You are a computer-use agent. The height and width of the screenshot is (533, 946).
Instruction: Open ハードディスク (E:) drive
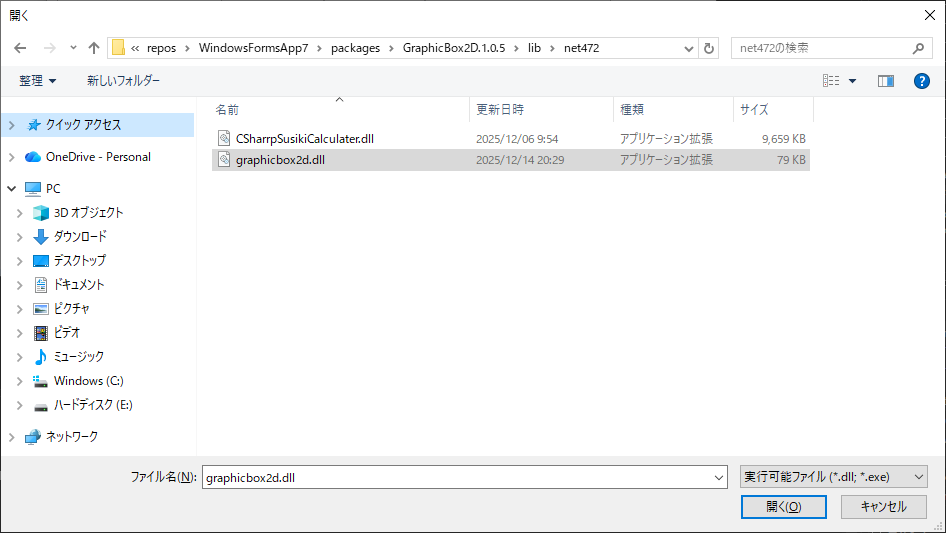93,405
